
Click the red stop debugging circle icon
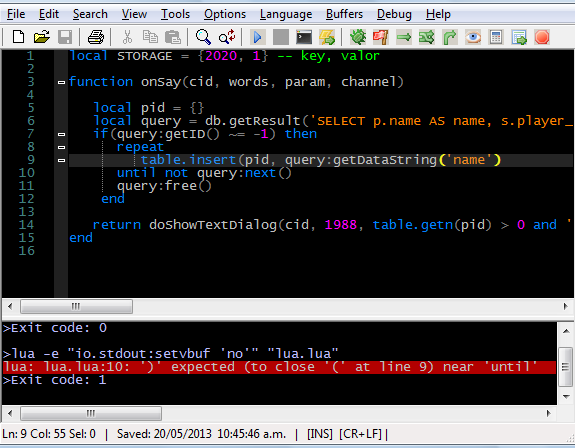542,37
